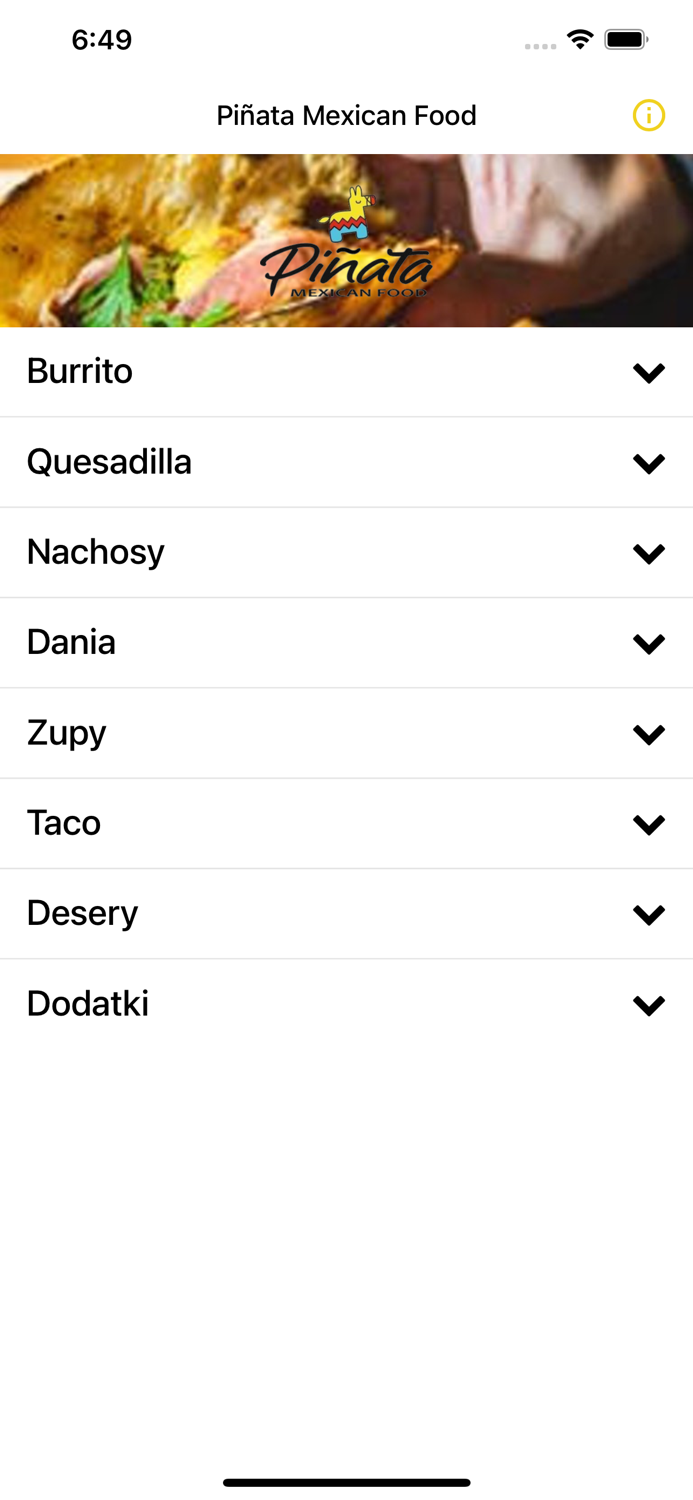Click the Wi-Fi status icon
The height and width of the screenshot is (1500, 693).
coord(580,41)
